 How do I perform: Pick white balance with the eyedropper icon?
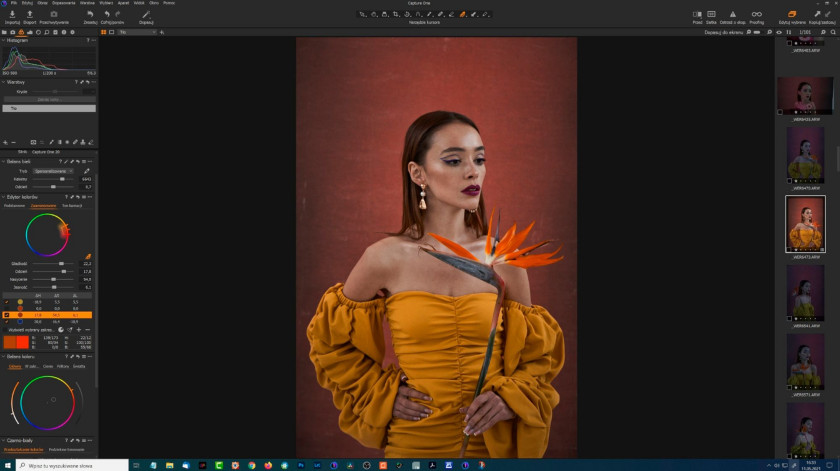(86, 171)
